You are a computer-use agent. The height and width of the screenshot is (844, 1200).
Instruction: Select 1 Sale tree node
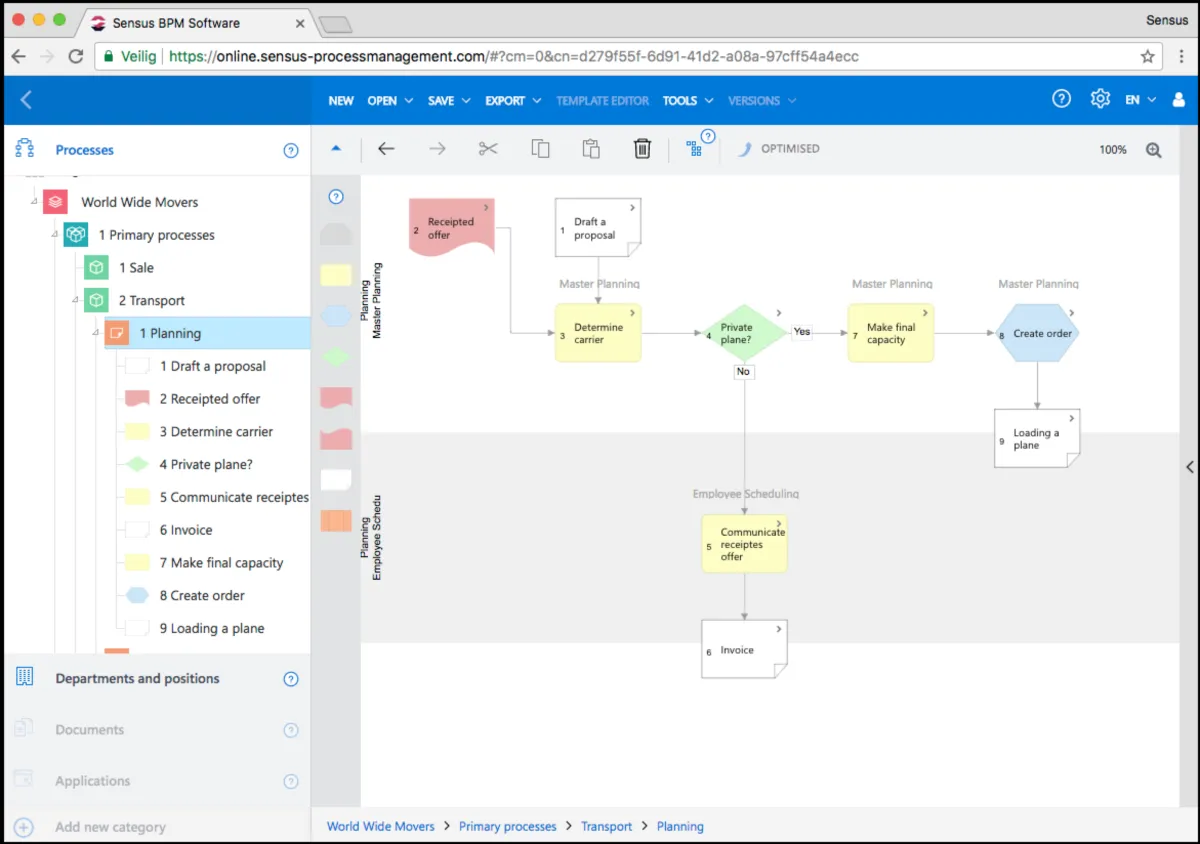(x=136, y=267)
